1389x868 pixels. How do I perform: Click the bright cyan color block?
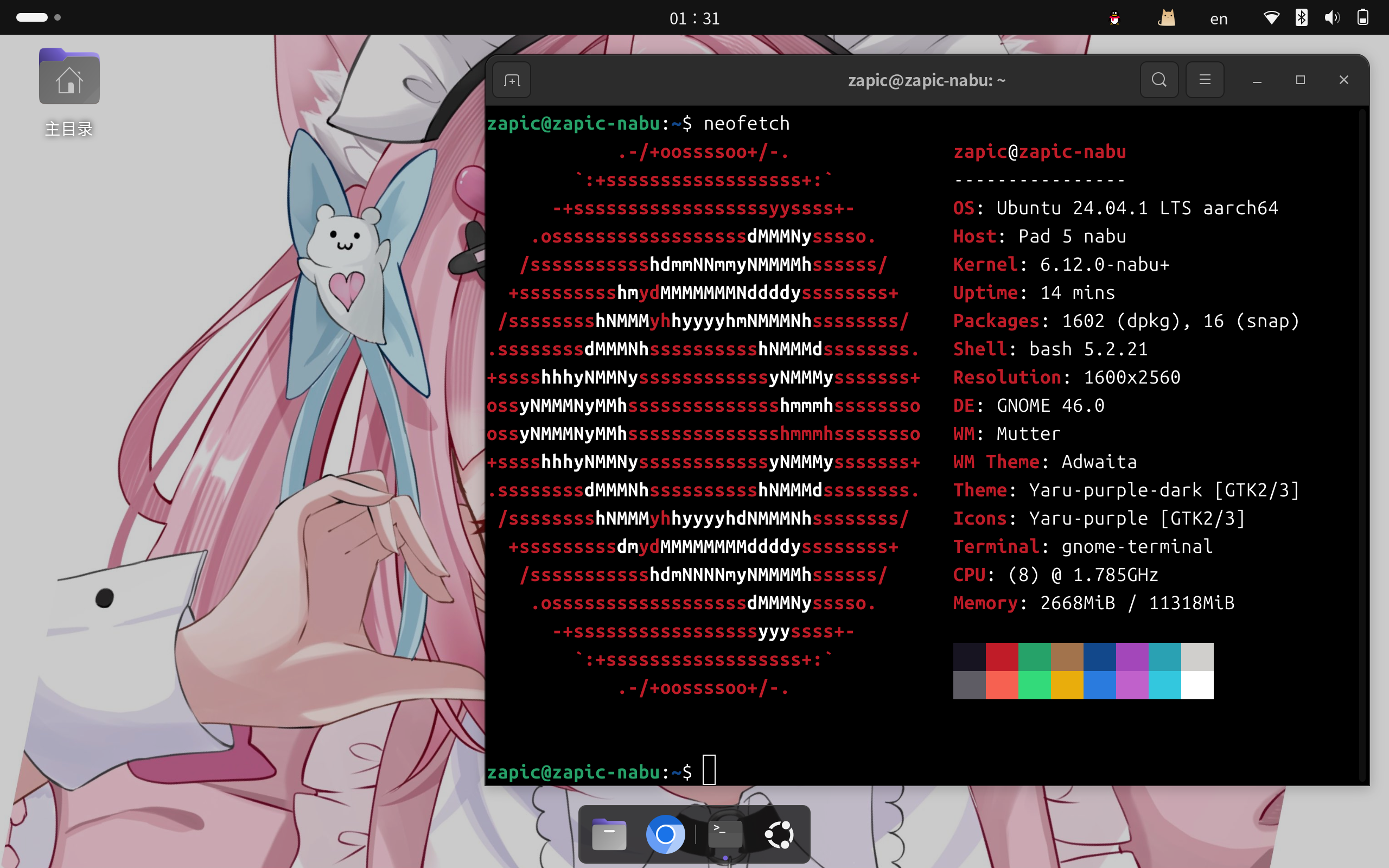click(x=1164, y=685)
